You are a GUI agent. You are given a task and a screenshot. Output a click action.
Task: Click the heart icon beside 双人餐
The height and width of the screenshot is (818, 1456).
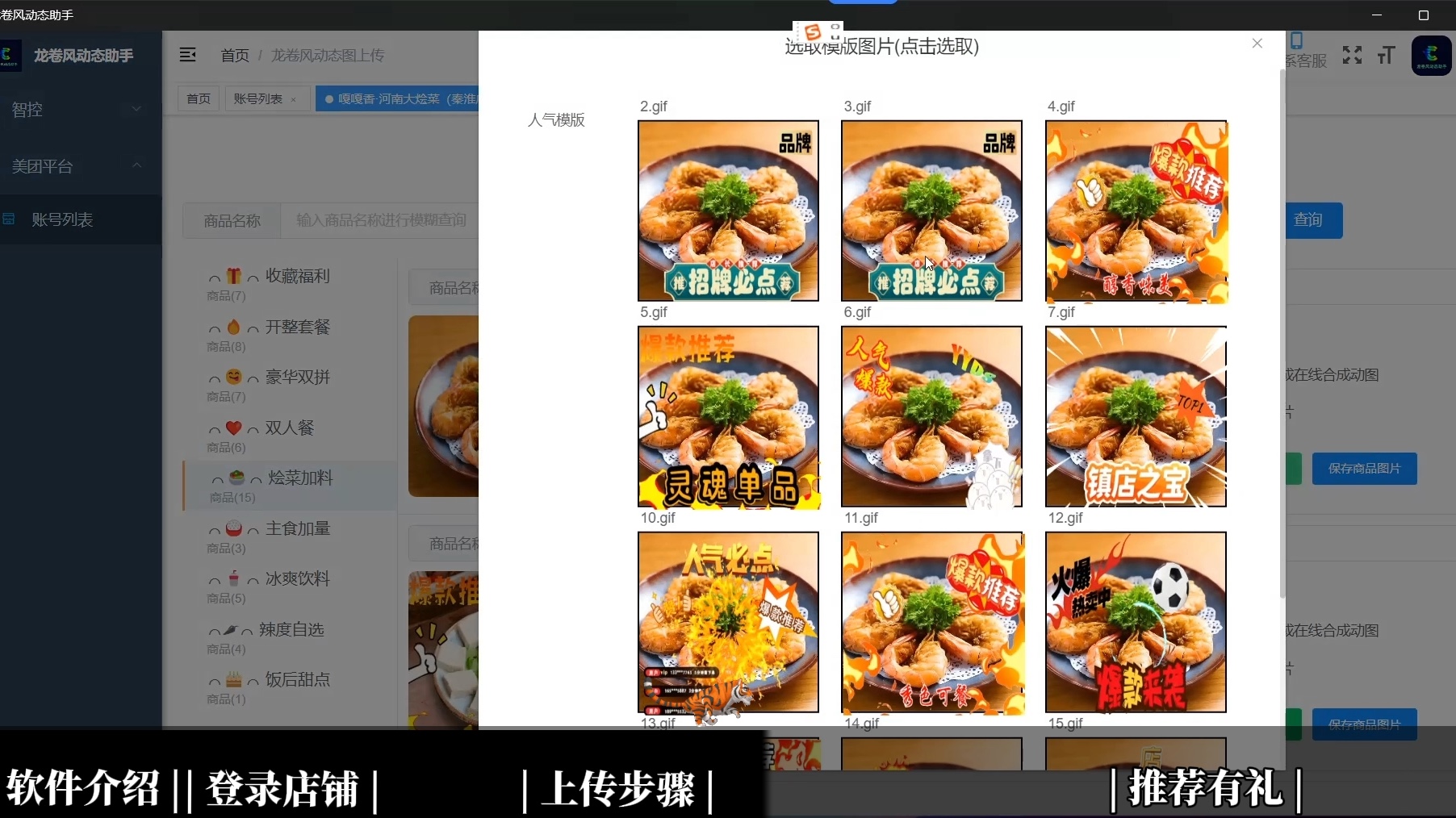234,427
